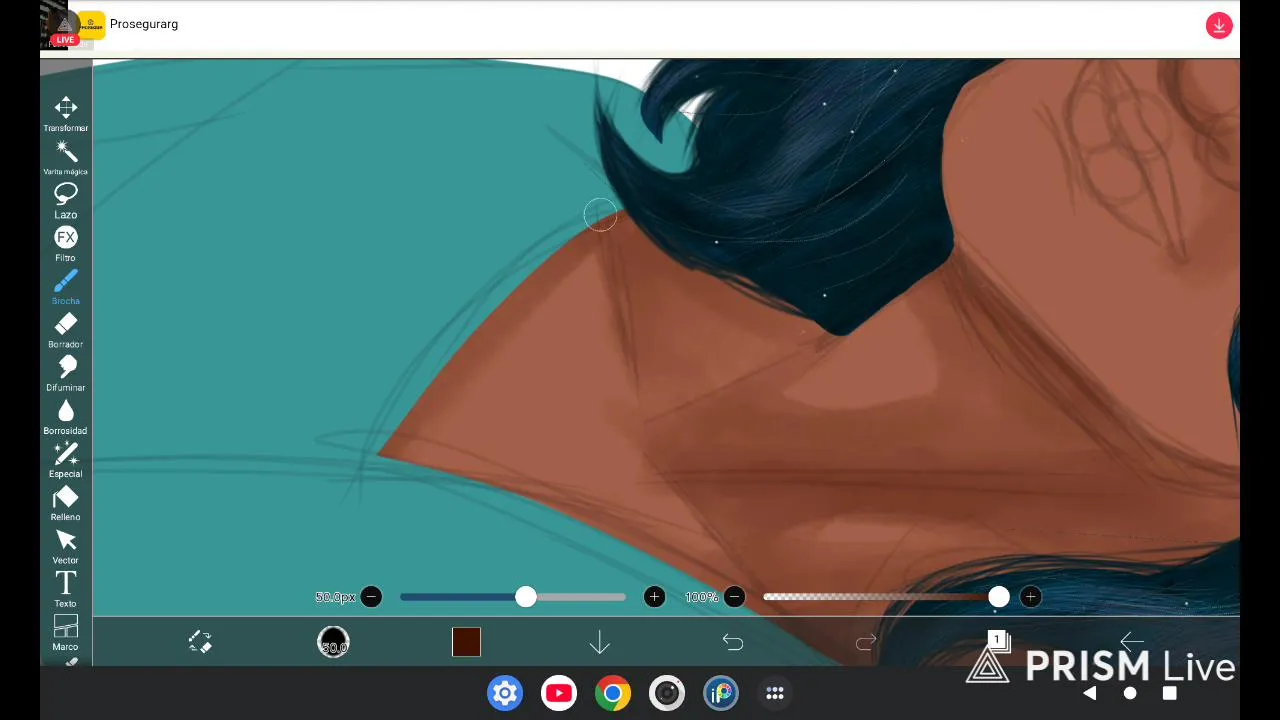Select the Borrador eraser tool

(66, 329)
